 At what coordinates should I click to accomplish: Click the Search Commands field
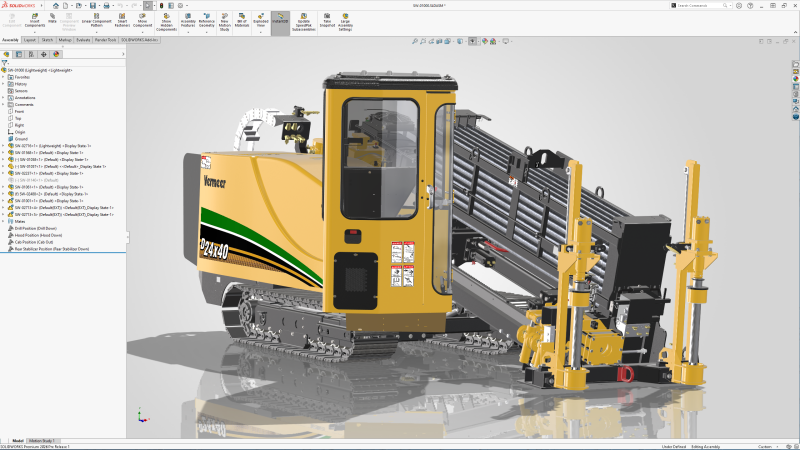pos(700,6)
